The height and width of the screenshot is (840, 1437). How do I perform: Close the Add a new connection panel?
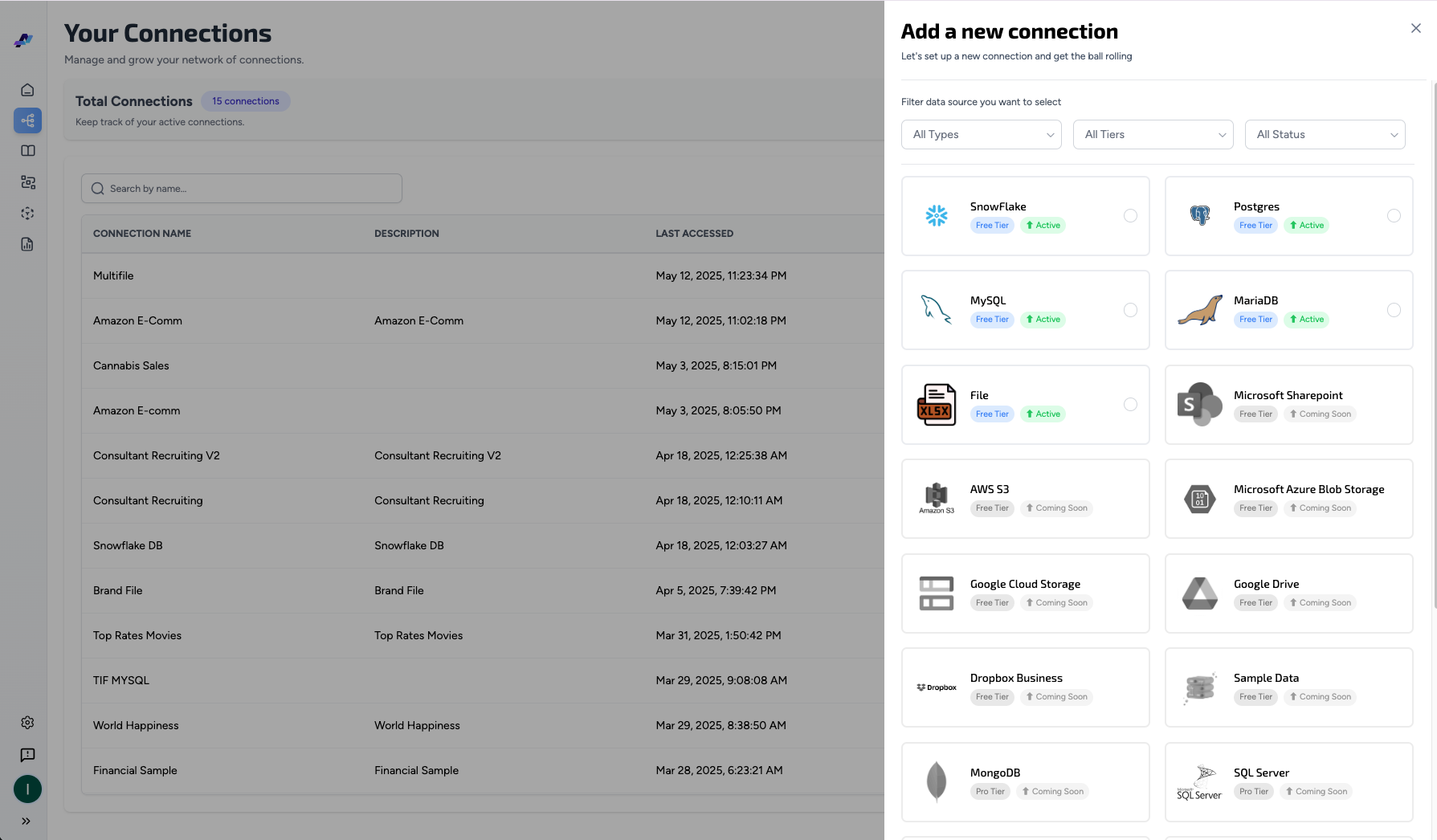pyautogui.click(x=1416, y=28)
